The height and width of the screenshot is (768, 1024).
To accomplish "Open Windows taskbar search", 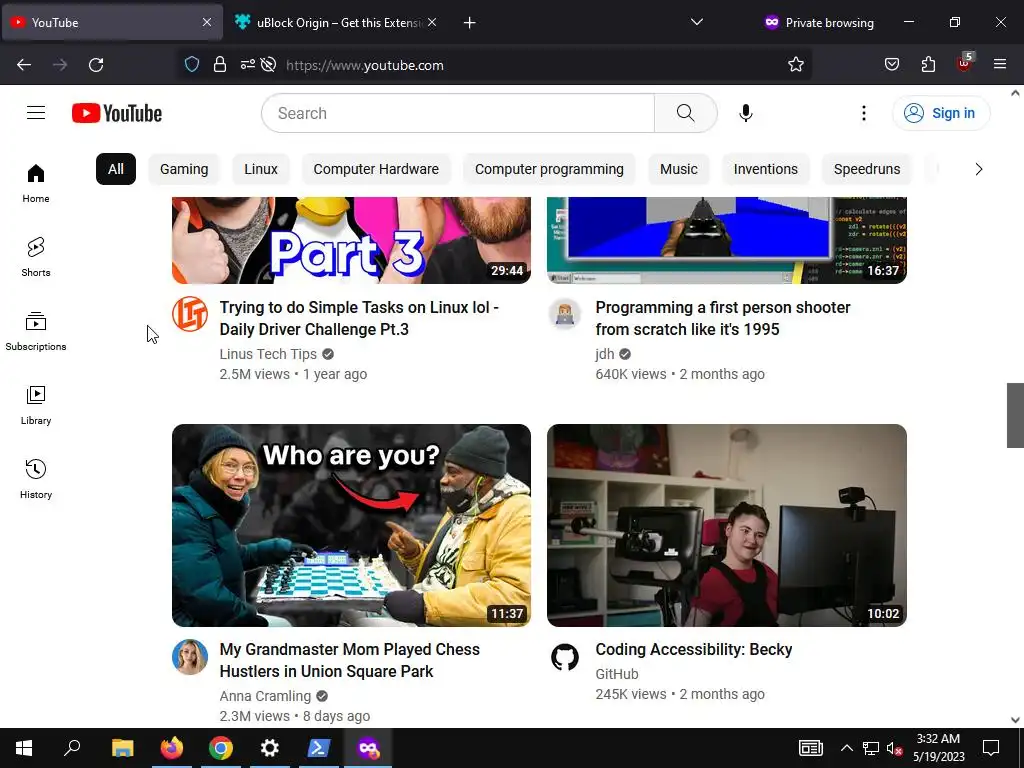I will (x=72, y=748).
